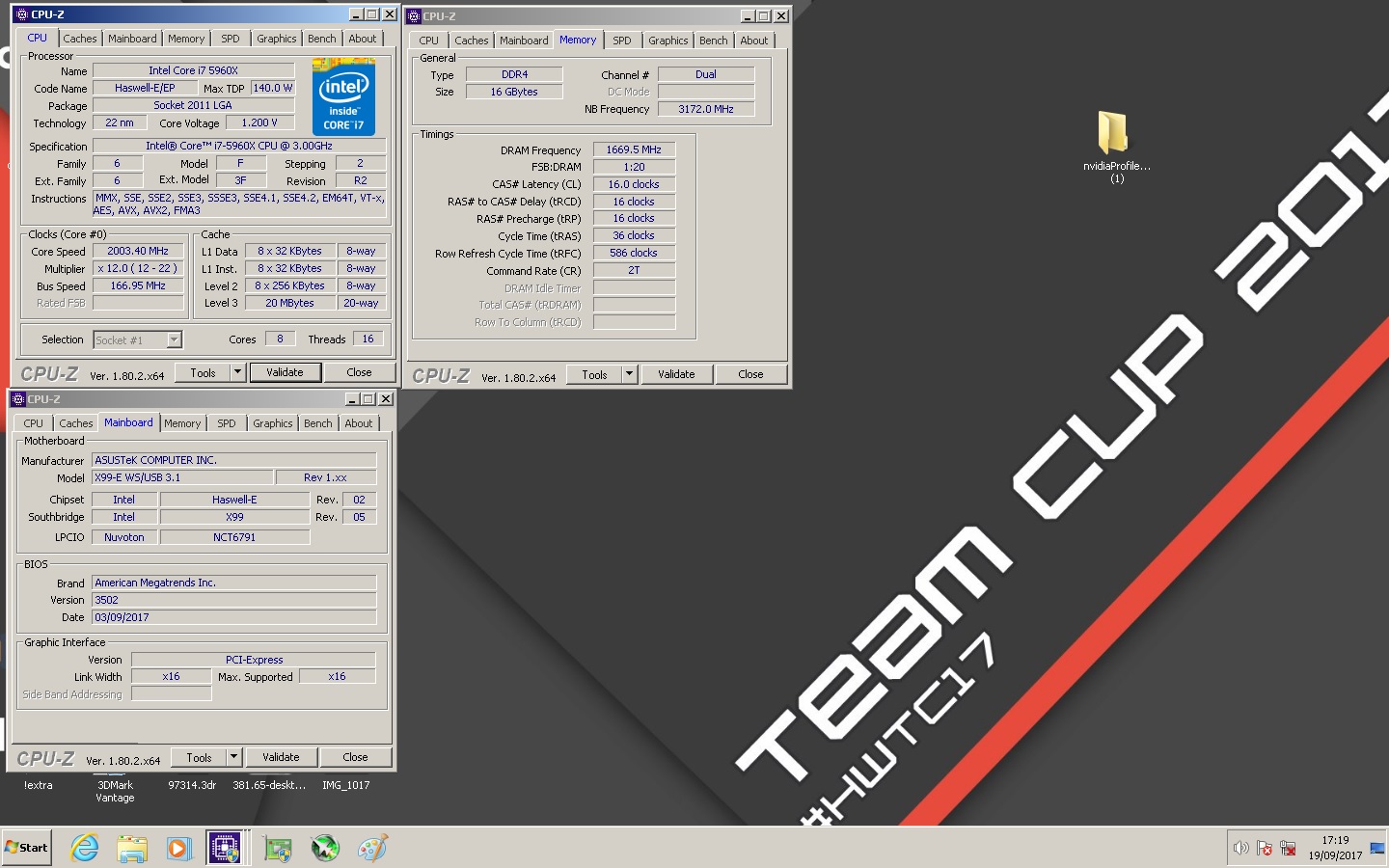The width and height of the screenshot is (1389, 868).
Task: Click the system icon of the Memory window
Action: (x=414, y=16)
